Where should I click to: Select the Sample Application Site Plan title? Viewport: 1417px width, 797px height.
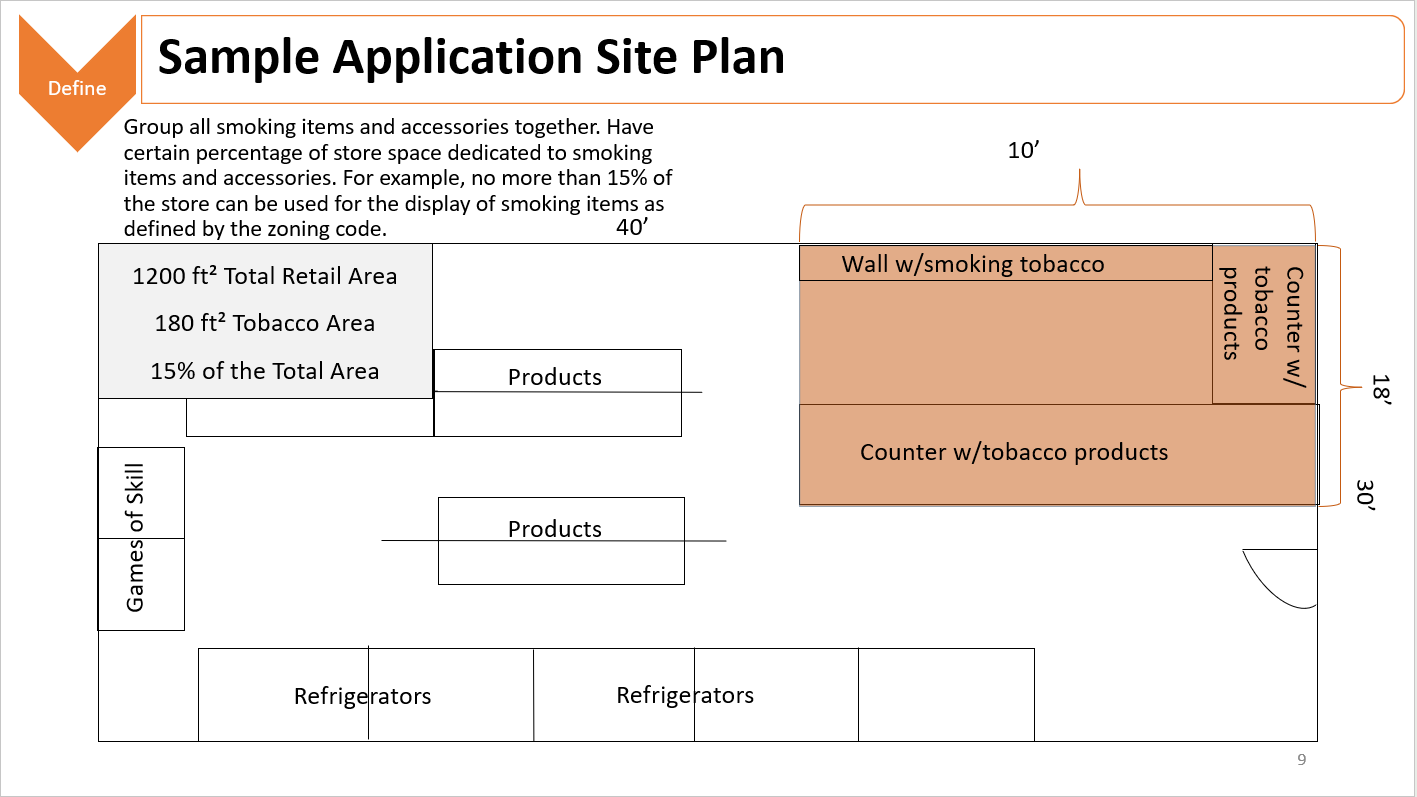tap(471, 56)
